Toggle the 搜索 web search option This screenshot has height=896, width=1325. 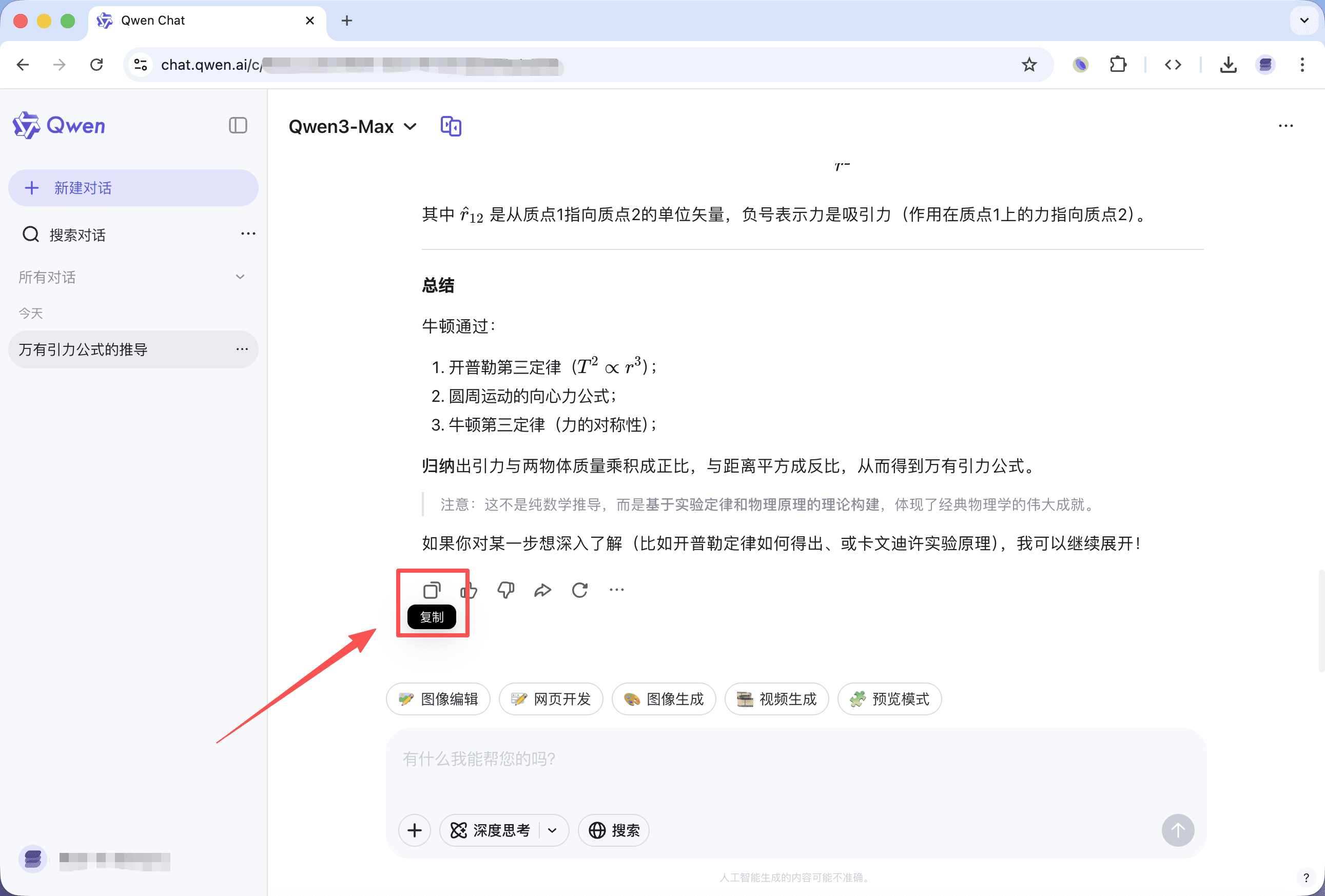pos(614,830)
